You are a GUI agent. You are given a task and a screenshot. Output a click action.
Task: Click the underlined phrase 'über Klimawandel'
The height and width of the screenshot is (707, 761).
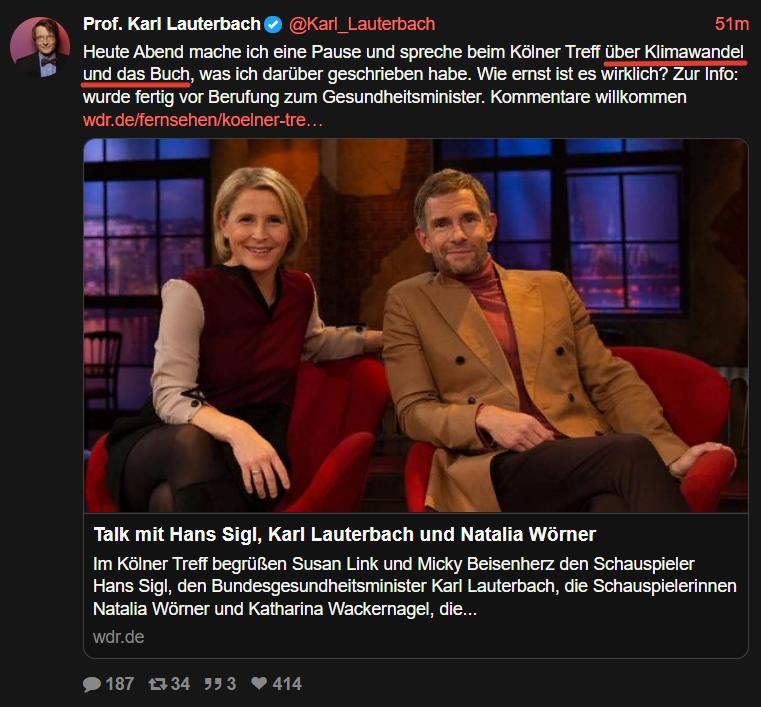pyautogui.click(x=674, y=52)
